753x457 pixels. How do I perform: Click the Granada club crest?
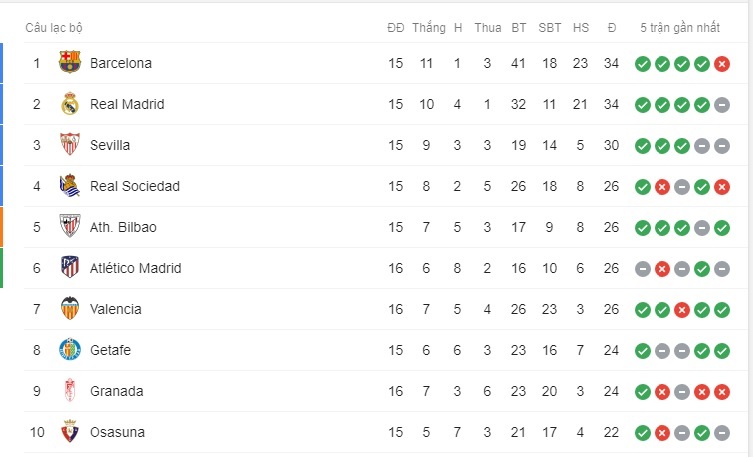(x=70, y=390)
